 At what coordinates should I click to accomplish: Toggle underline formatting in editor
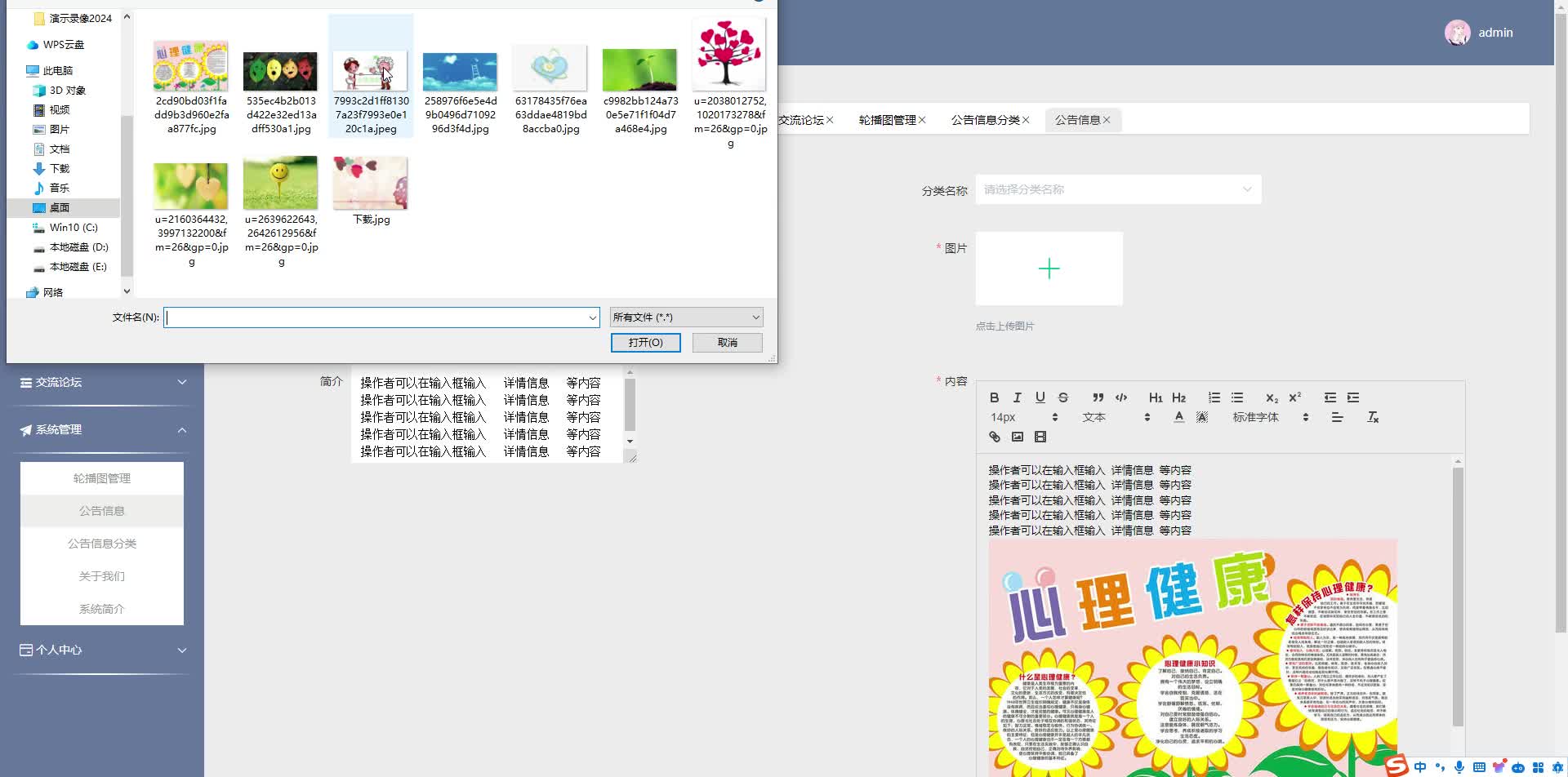(1040, 397)
